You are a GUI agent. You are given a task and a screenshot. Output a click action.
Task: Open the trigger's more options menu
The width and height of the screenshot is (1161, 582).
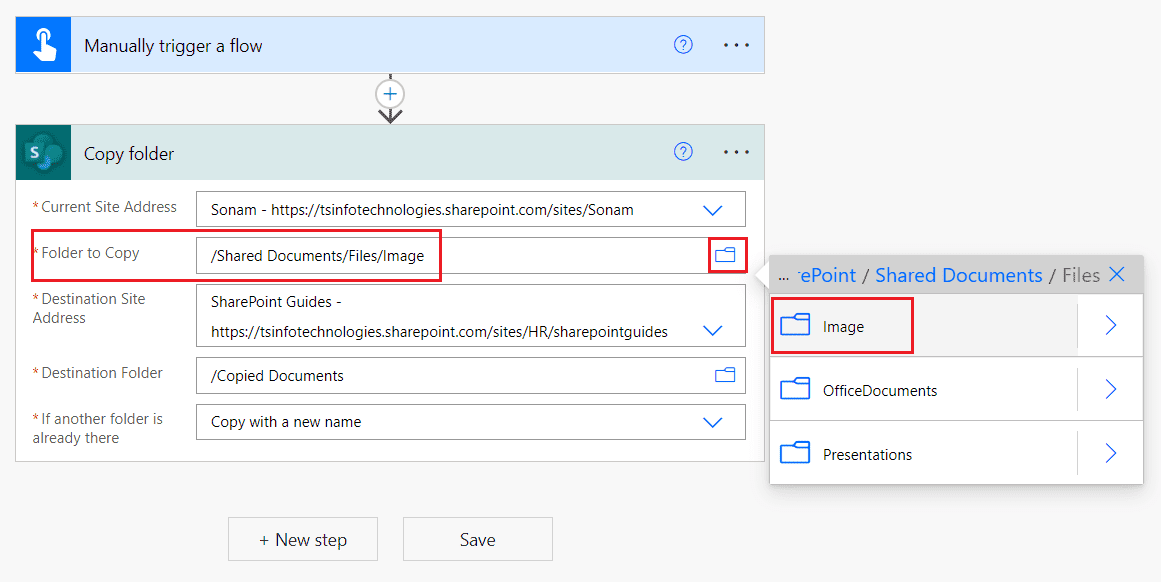tap(736, 44)
